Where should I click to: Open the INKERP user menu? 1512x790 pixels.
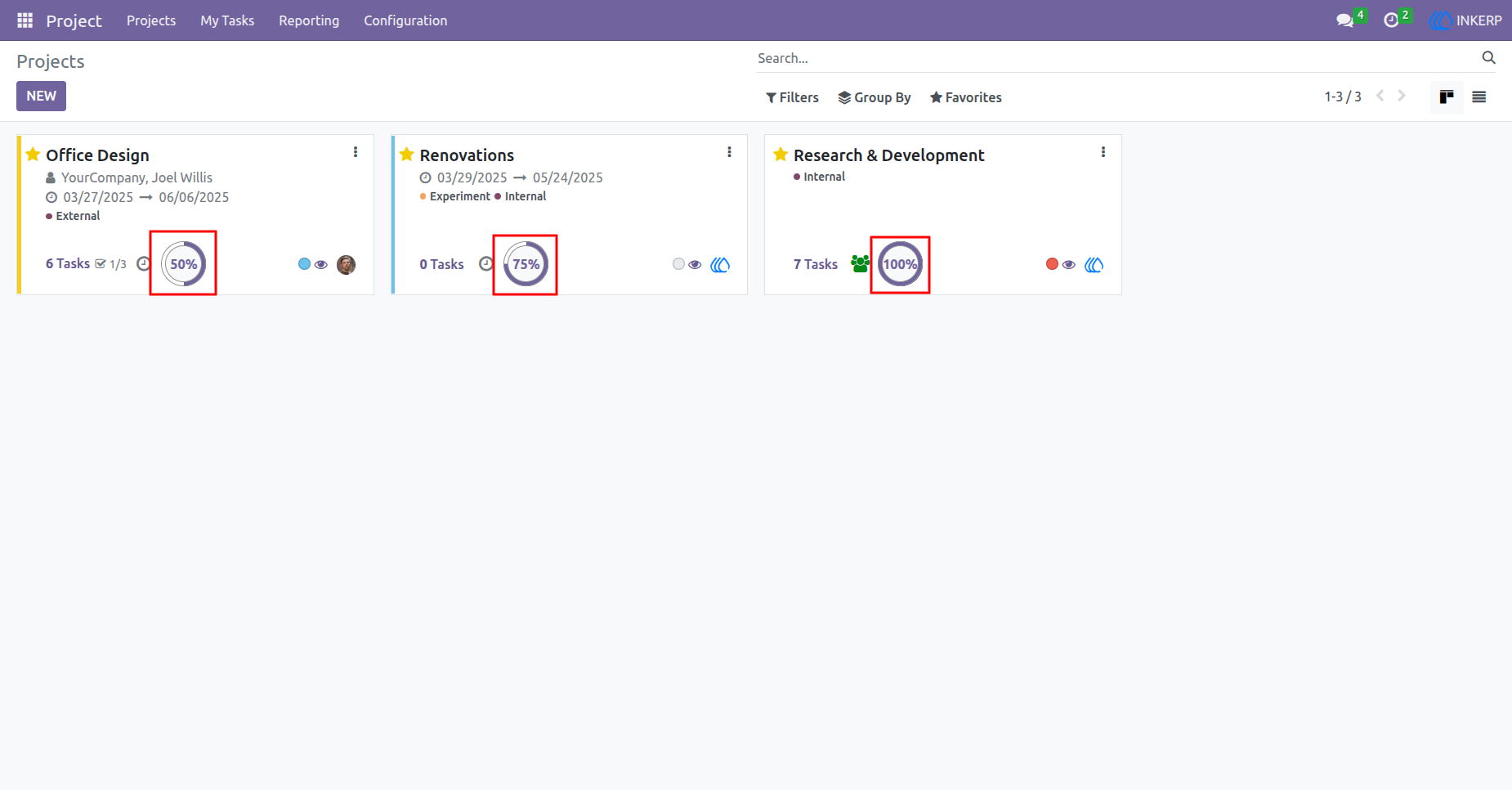pos(1465,20)
